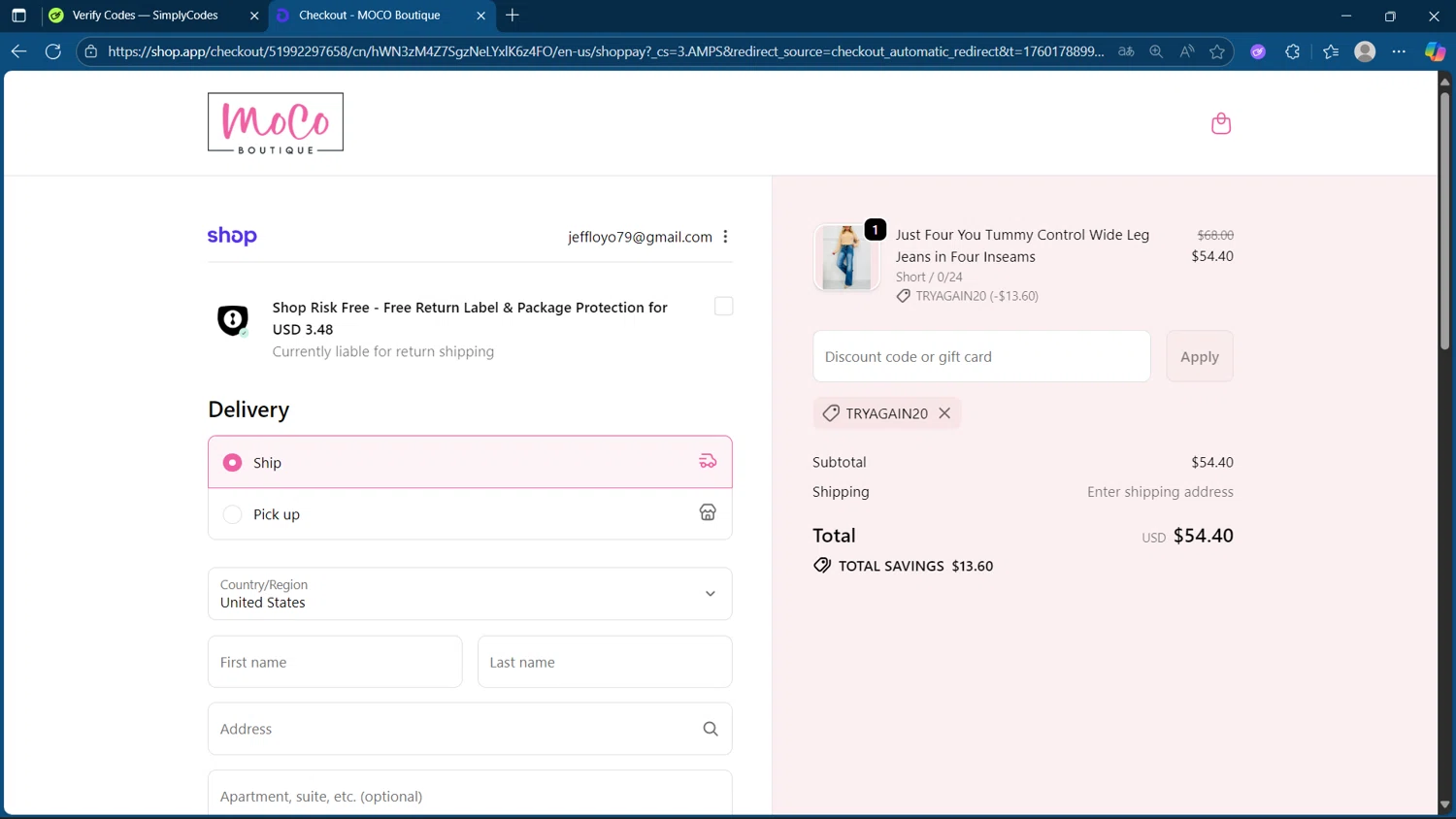Open account options three-dot menu beside email
Viewport: 1456px width, 819px height.
tap(725, 237)
